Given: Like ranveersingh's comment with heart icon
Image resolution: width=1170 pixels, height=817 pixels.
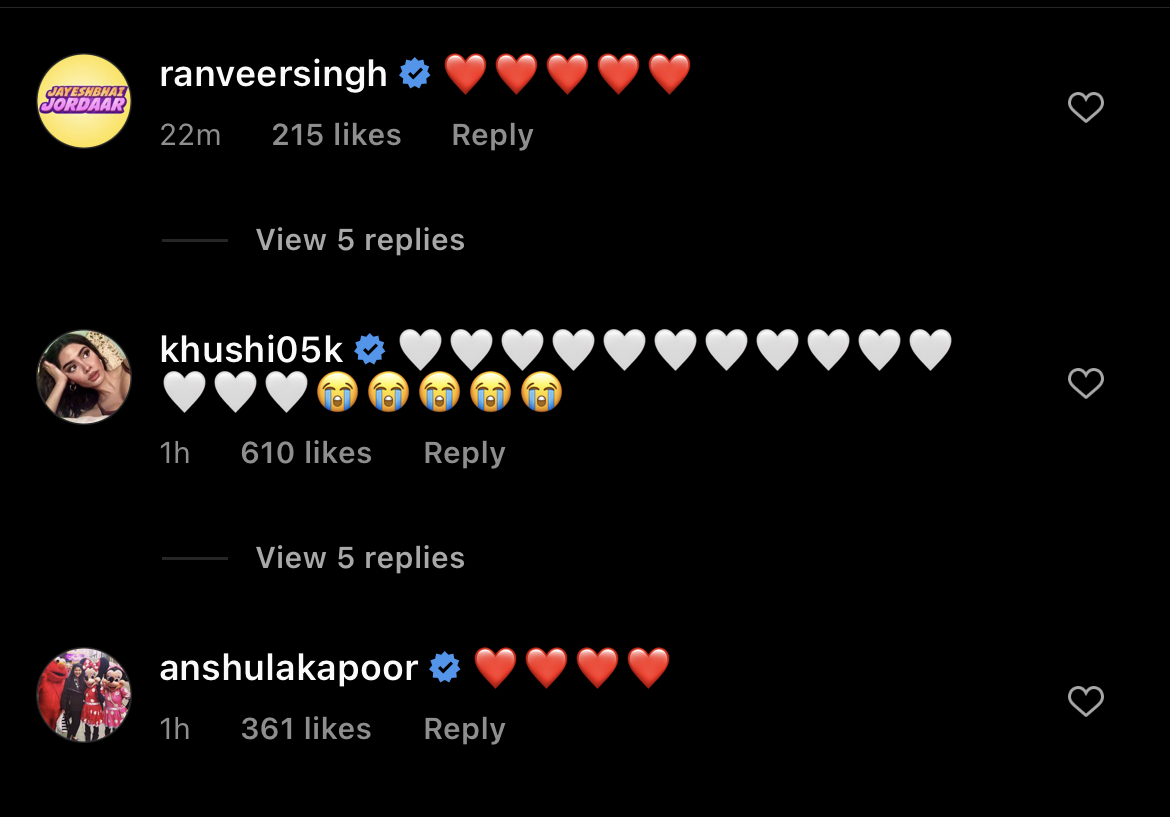Looking at the screenshot, I should click(x=1086, y=107).
